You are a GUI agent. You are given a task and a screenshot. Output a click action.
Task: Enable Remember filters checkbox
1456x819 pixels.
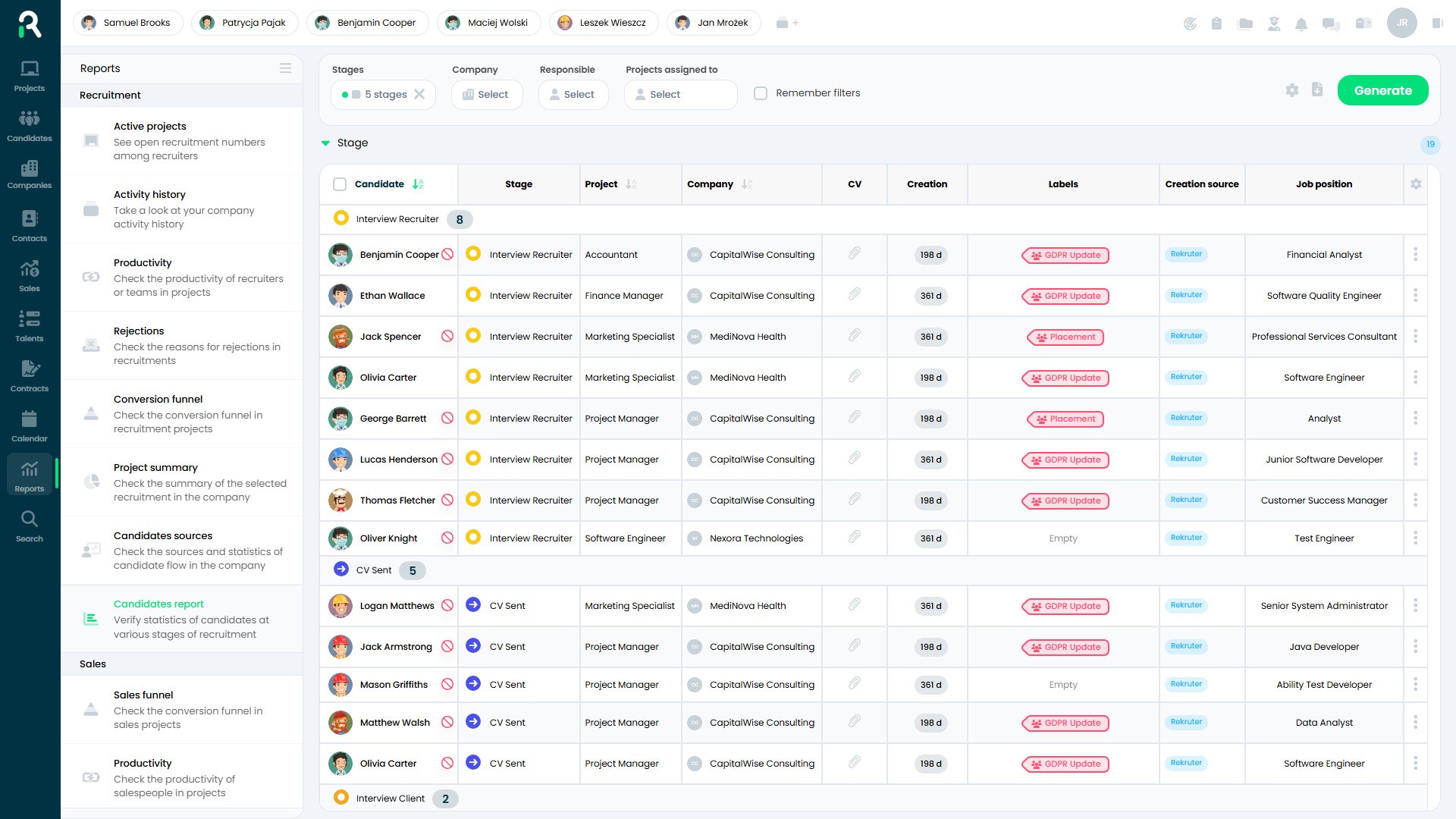pos(761,93)
